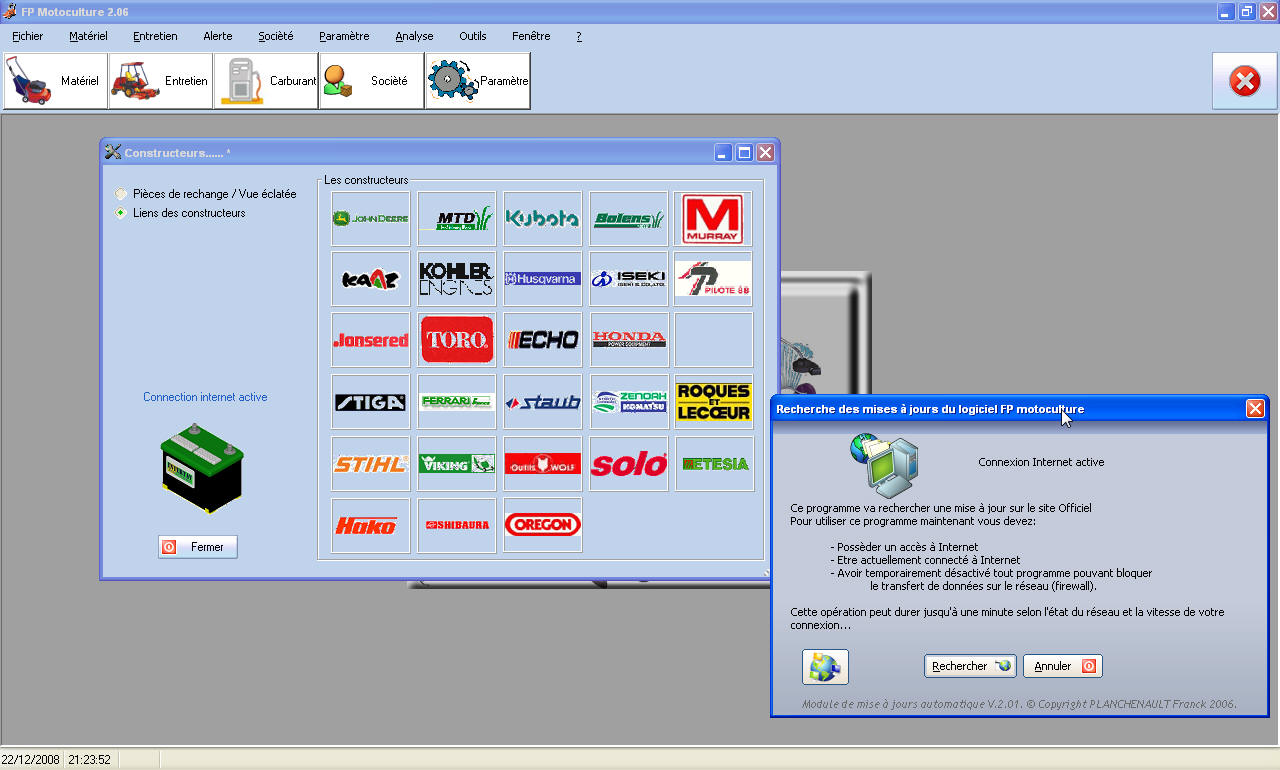Open the Outils menu
Screen dimensions: 1280x770
pos(472,36)
